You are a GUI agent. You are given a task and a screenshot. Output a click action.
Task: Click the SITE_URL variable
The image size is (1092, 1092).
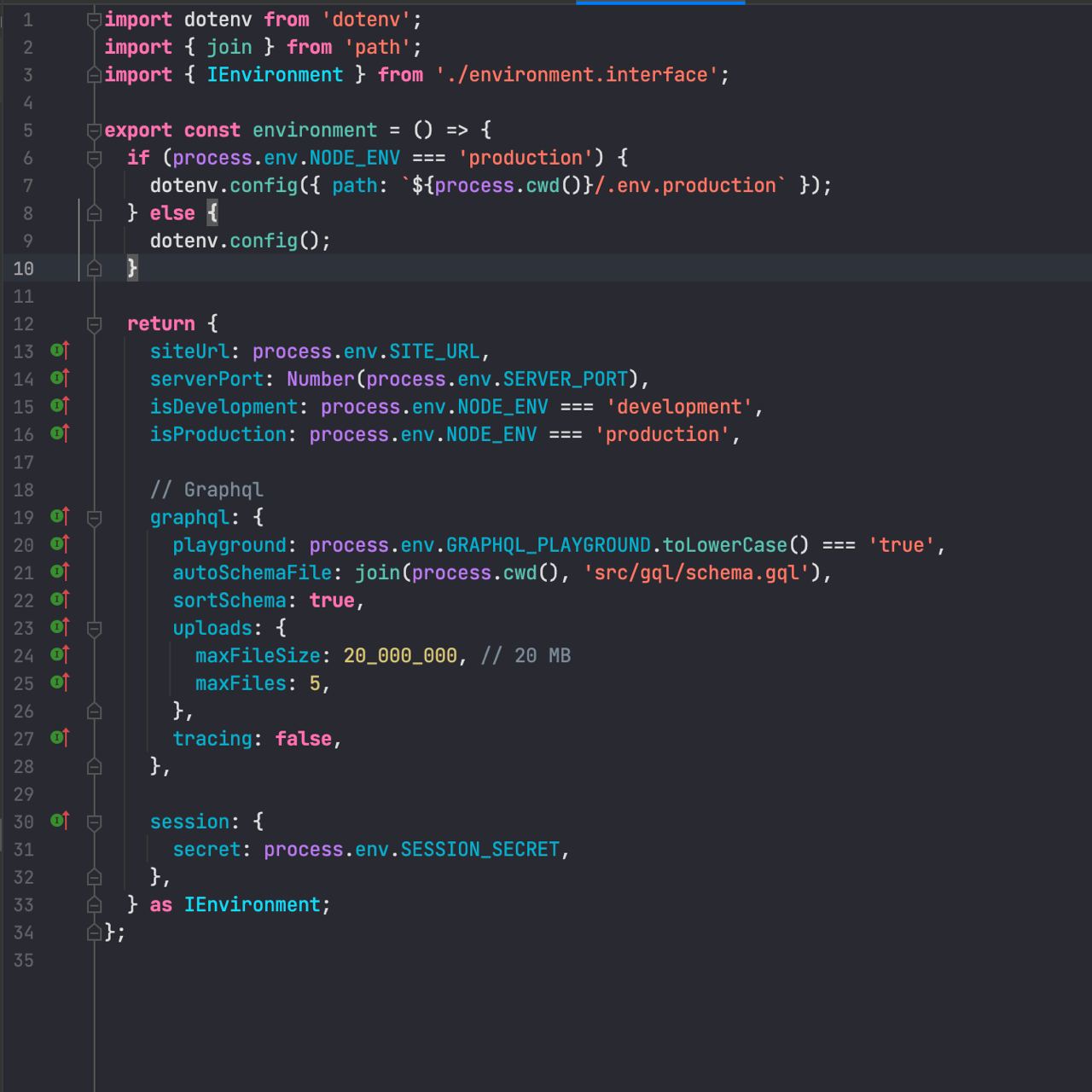pos(434,351)
